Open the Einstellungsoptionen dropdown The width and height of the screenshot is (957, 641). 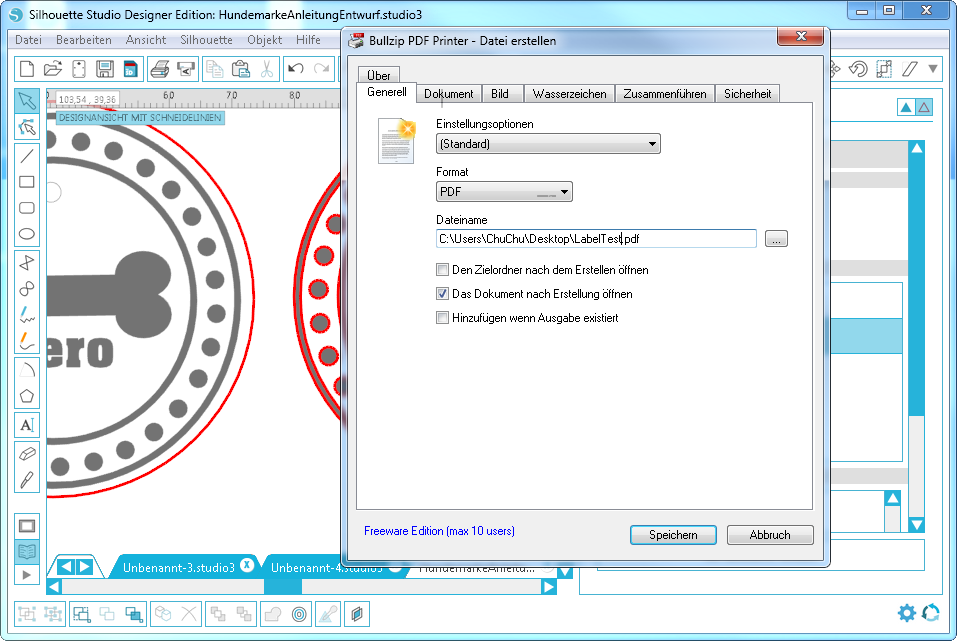[x=548, y=144]
